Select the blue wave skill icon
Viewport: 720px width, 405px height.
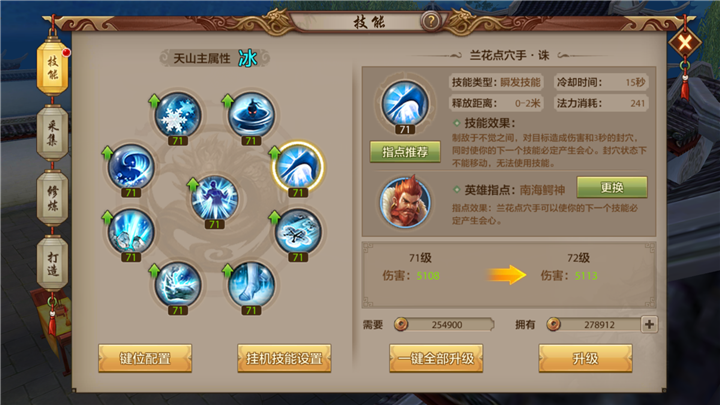coord(131,168)
